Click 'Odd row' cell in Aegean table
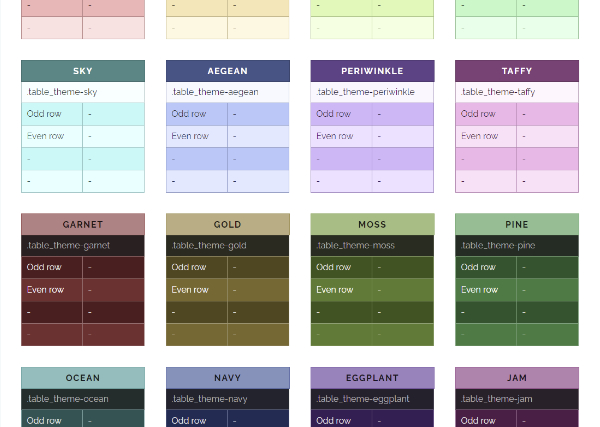Viewport: 600px width, 427px height. [x=197, y=114]
